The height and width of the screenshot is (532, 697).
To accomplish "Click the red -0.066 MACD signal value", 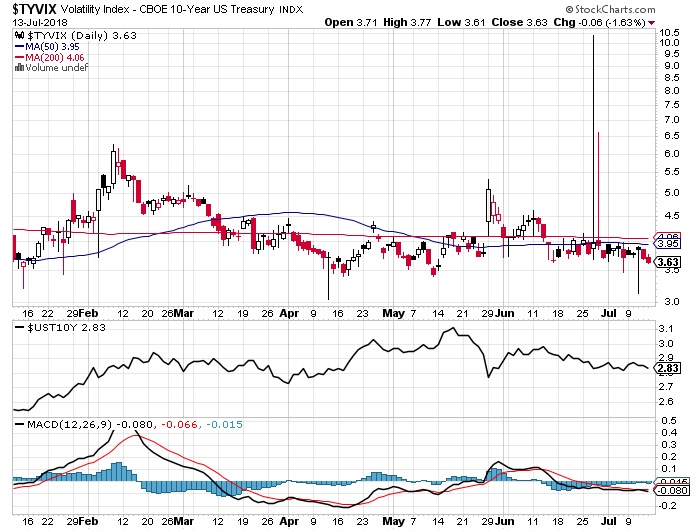I will [179, 424].
